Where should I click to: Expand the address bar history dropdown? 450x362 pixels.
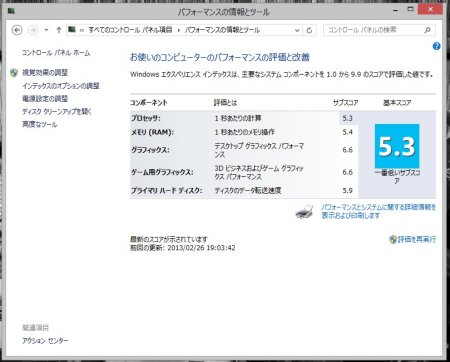[297, 30]
